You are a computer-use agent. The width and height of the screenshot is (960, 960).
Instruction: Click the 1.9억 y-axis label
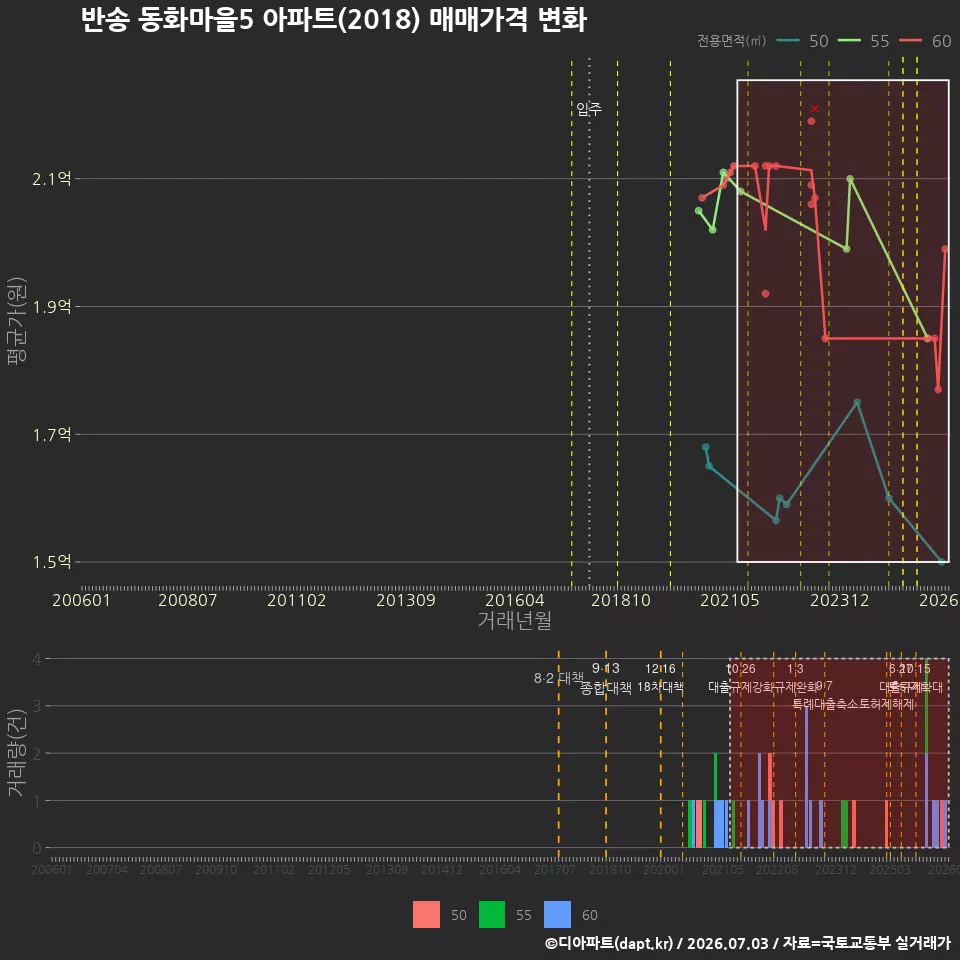[52, 307]
